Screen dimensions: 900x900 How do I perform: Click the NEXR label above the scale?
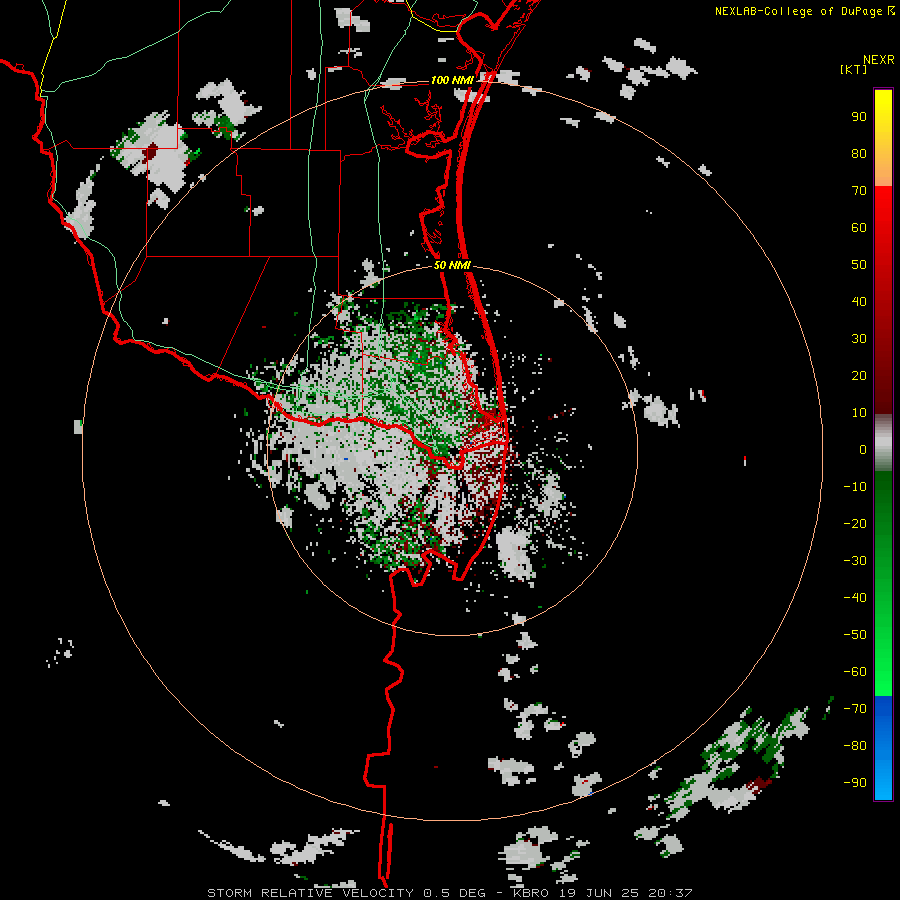pos(879,60)
